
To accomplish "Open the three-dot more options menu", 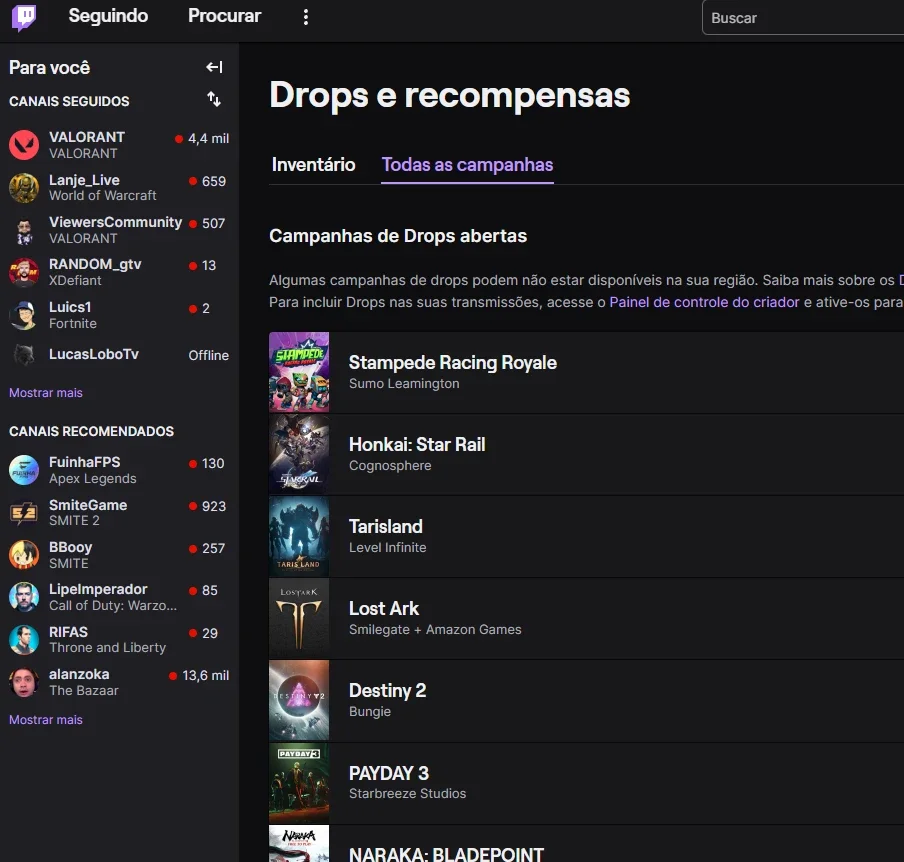I will pyautogui.click(x=306, y=17).
